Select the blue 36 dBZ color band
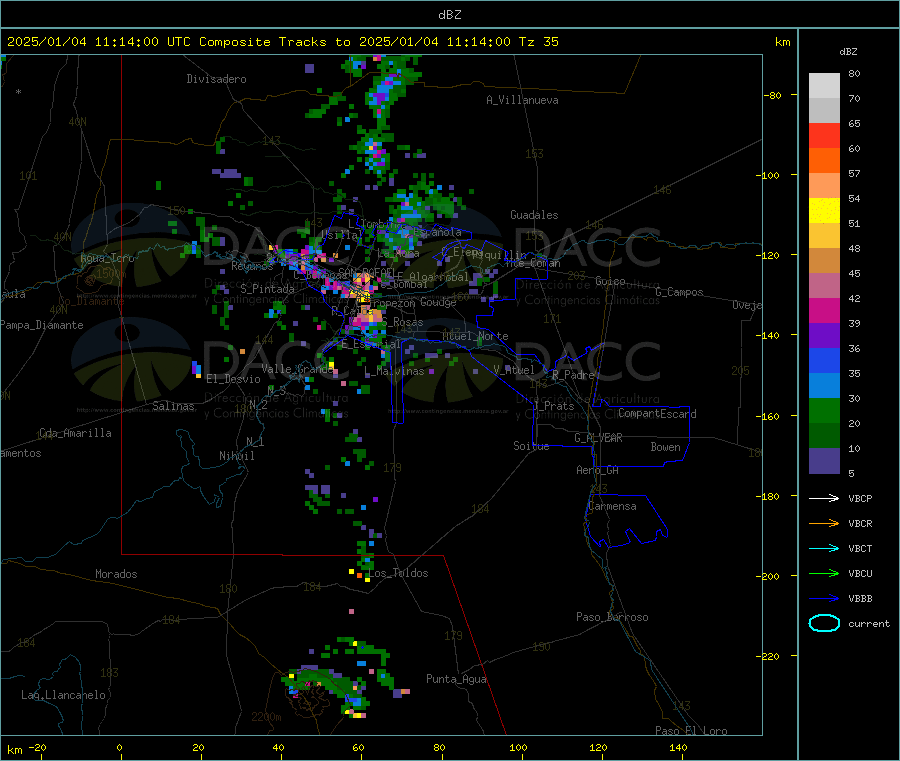This screenshot has width=900, height=761. tap(824, 360)
